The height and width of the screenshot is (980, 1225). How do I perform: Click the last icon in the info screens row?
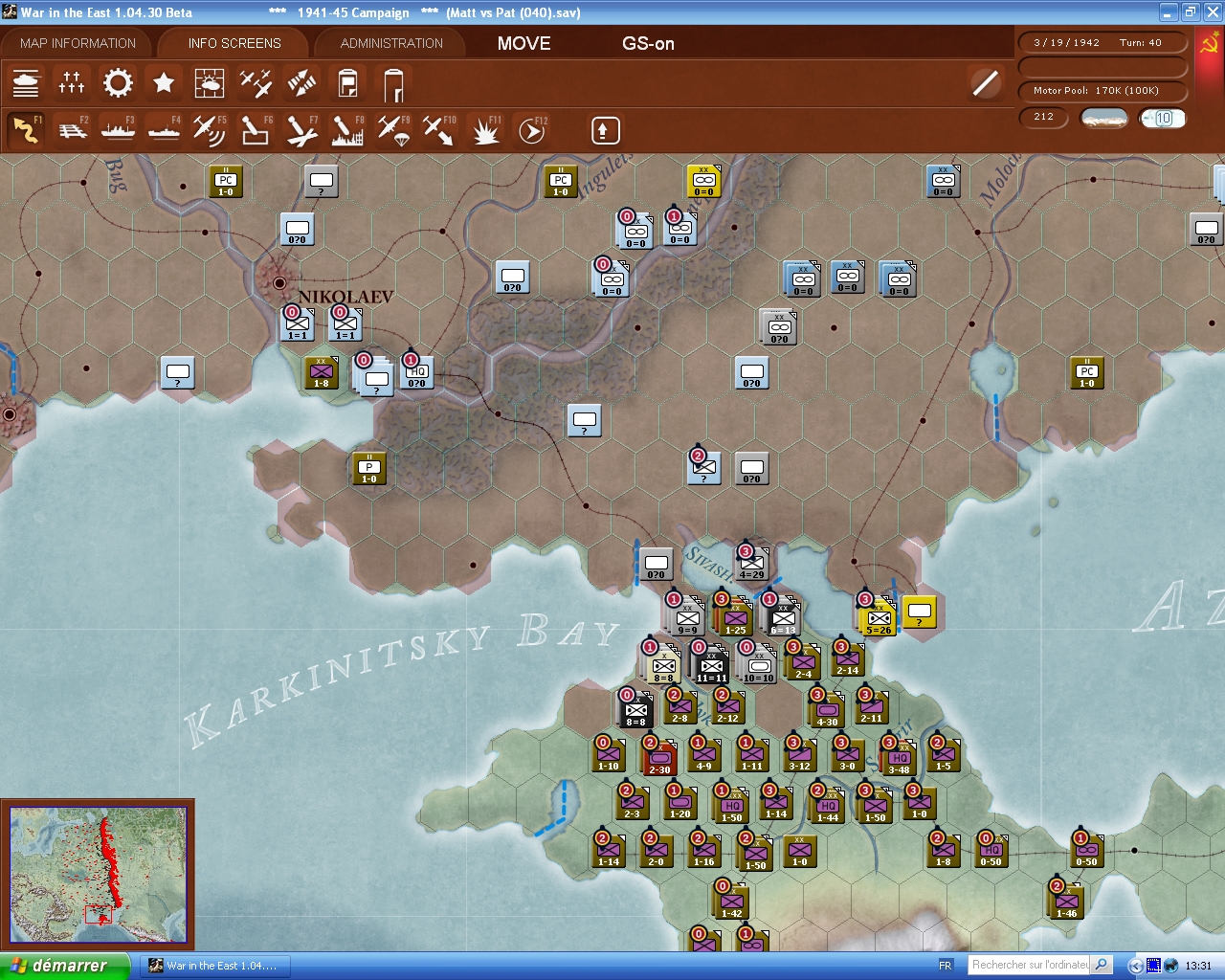[393, 83]
